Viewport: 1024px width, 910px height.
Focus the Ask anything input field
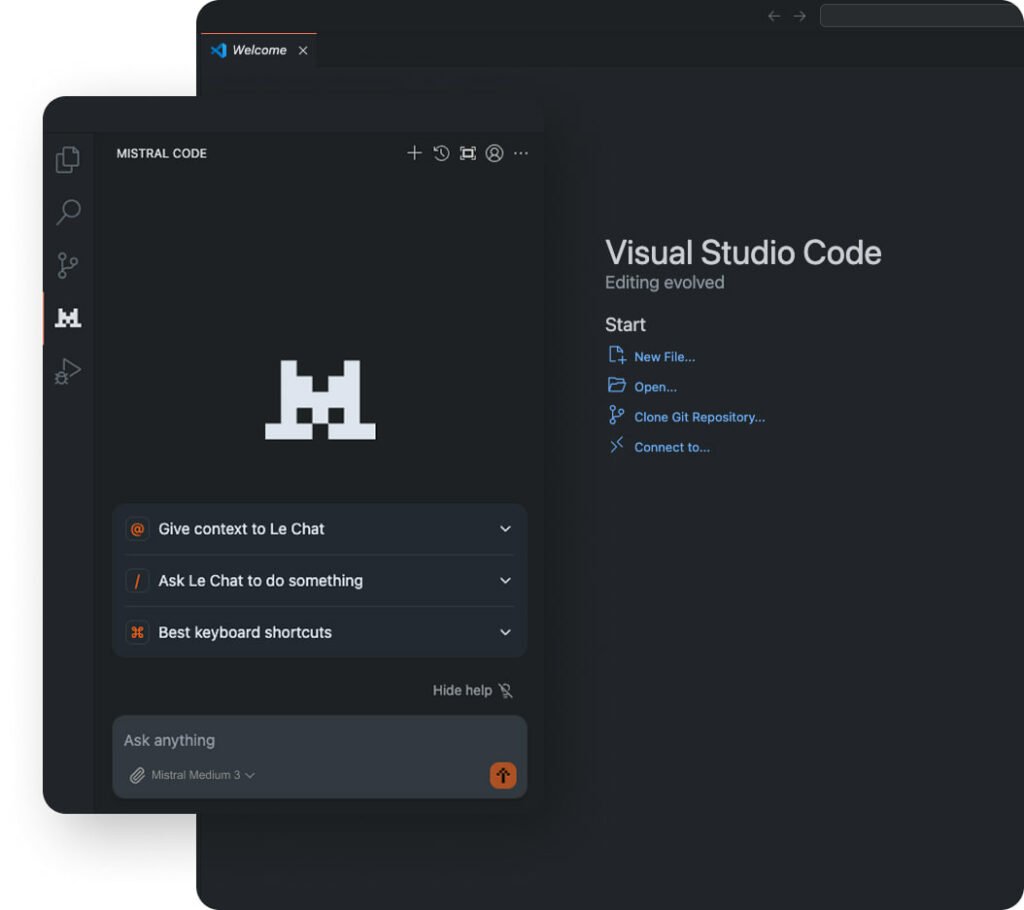pyautogui.click(x=300, y=740)
